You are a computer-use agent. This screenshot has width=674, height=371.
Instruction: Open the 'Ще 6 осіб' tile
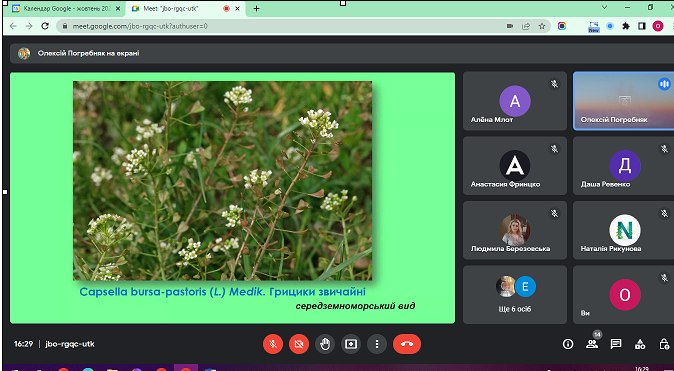coord(515,294)
